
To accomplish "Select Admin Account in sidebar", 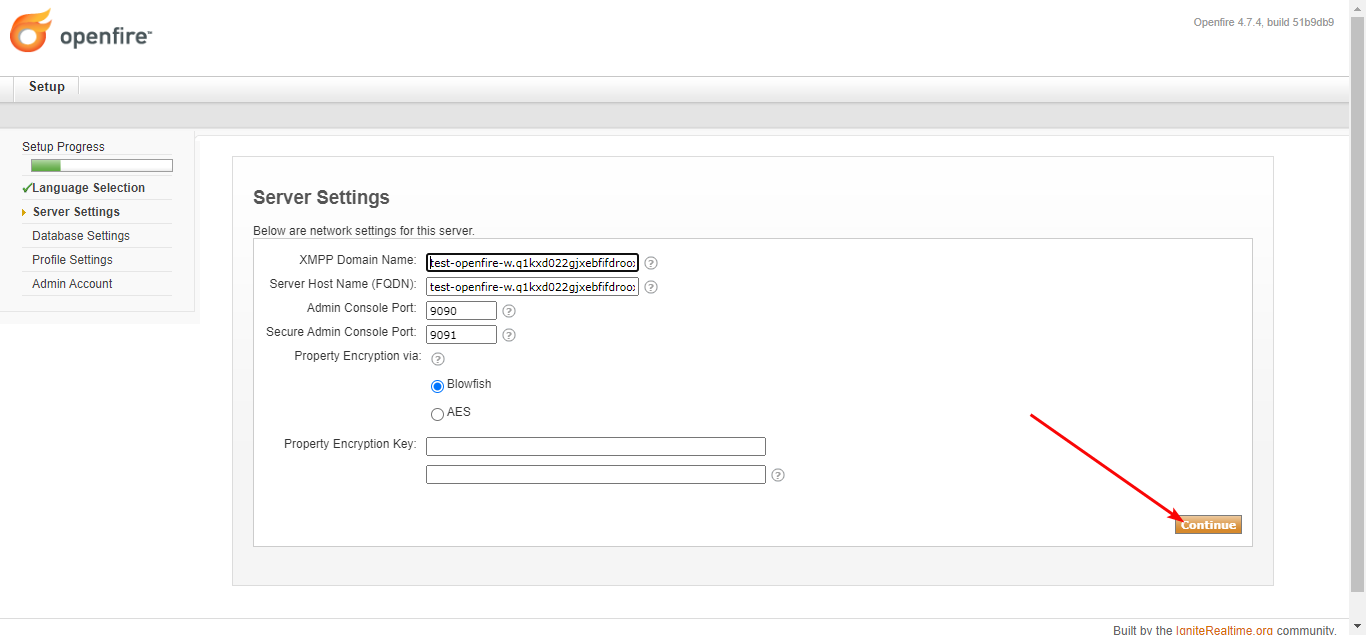I will click(72, 284).
